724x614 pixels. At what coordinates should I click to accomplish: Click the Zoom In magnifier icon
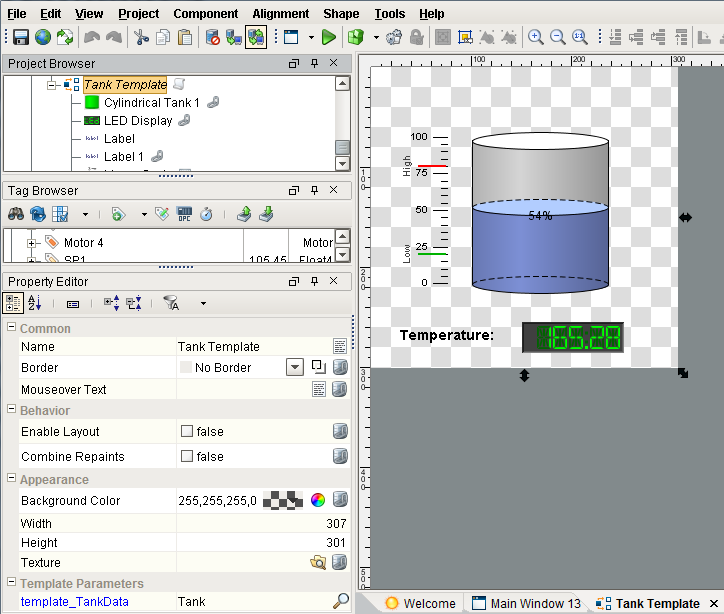click(x=536, y=37)
